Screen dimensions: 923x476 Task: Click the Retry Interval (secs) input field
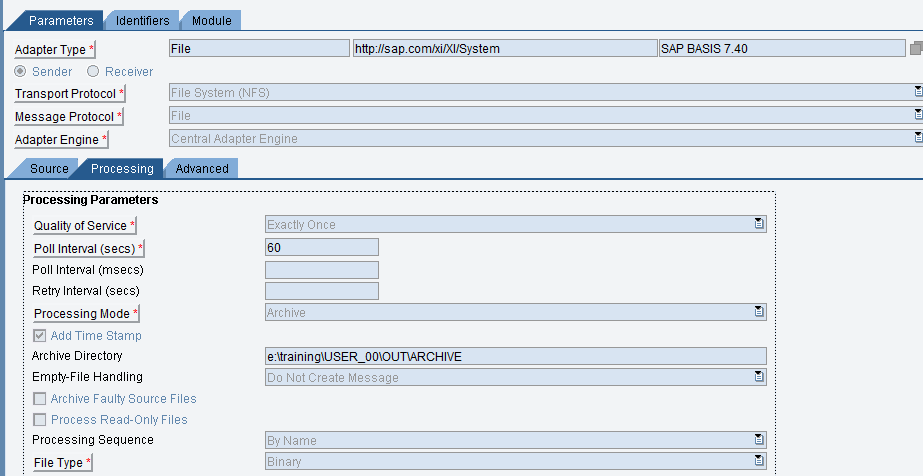[322, 291]
